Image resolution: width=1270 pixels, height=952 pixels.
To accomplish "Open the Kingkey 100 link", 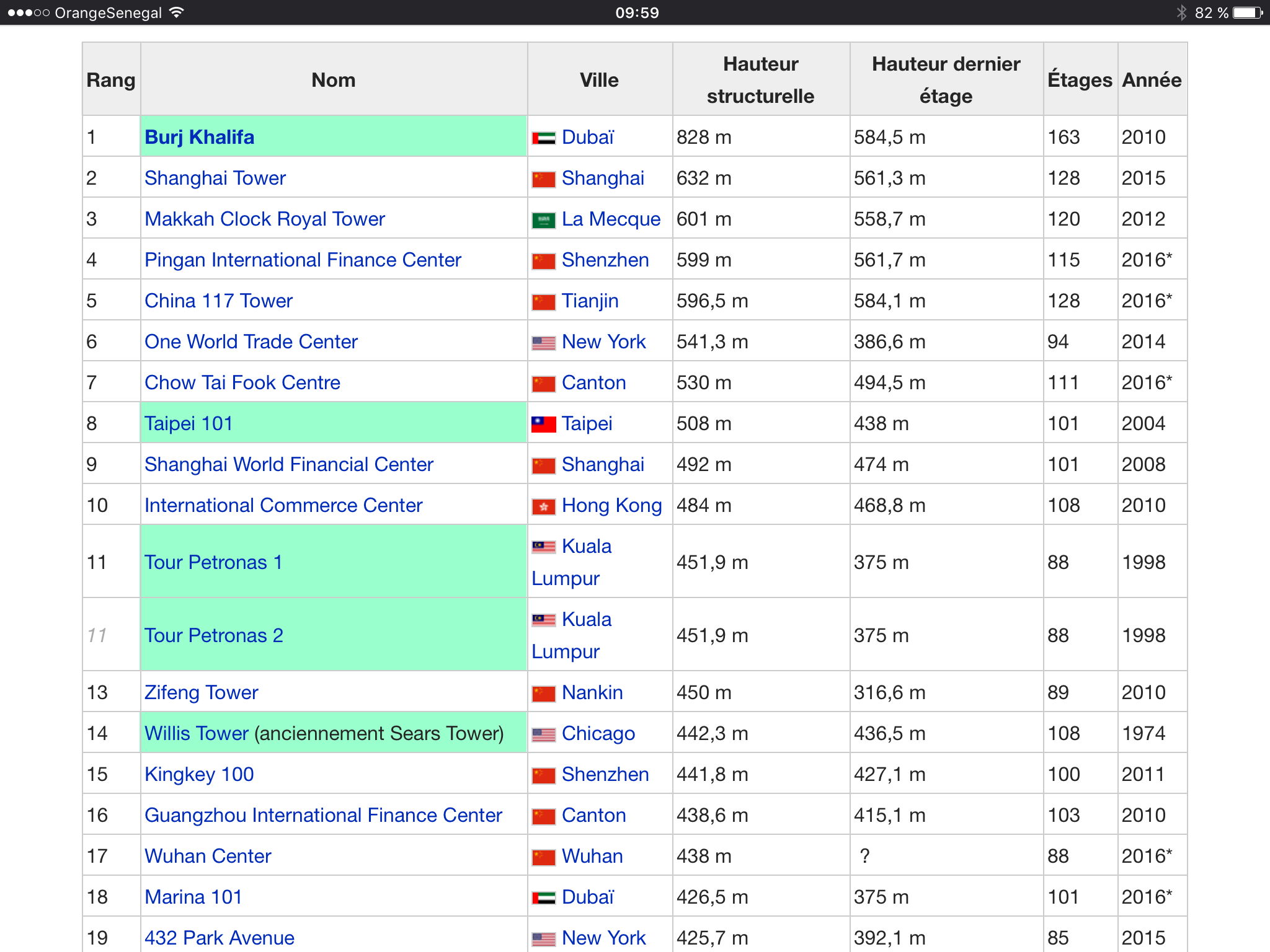I will pyautogui.click(x=198, y=774).
